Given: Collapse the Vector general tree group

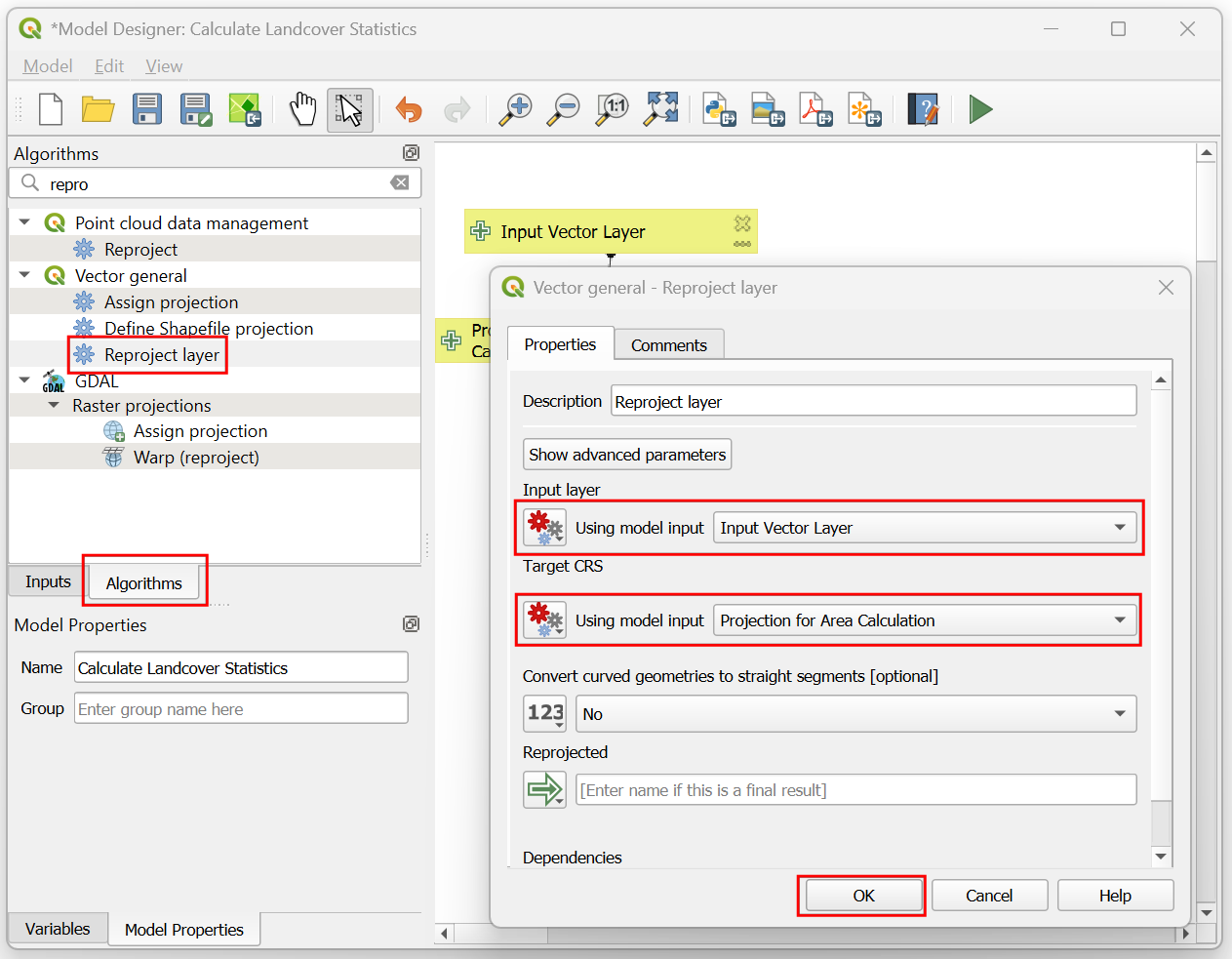Looking at the screenshot, I should 24,276.
